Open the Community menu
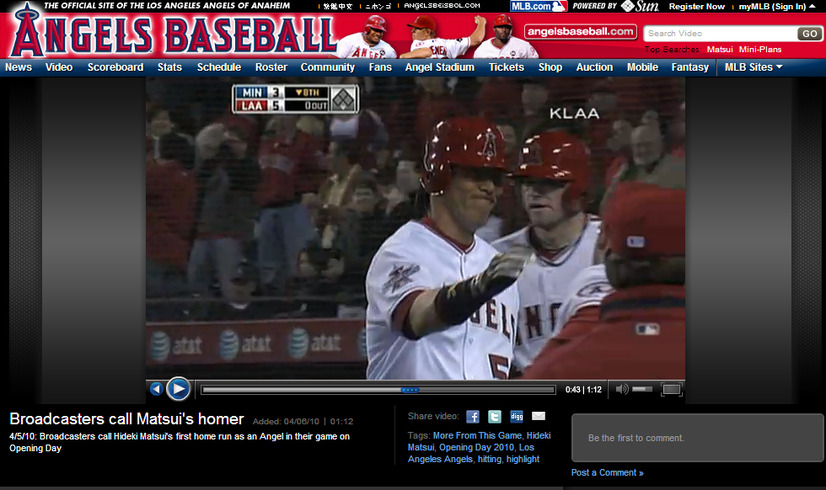The image size is (826, 490). coord(328,67)
